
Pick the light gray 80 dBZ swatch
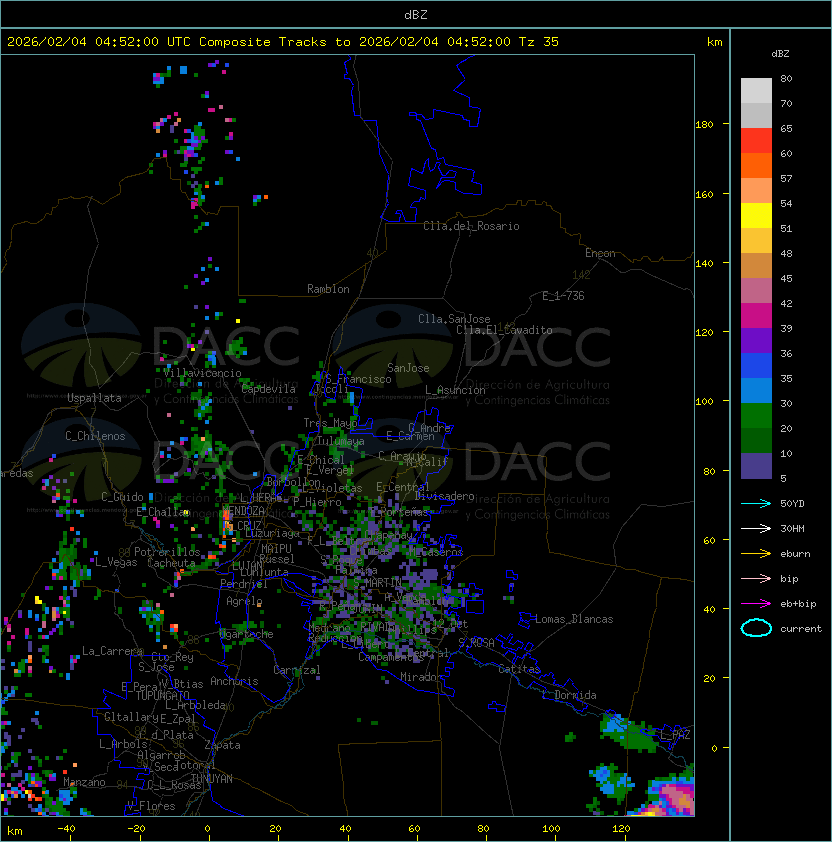756,90
